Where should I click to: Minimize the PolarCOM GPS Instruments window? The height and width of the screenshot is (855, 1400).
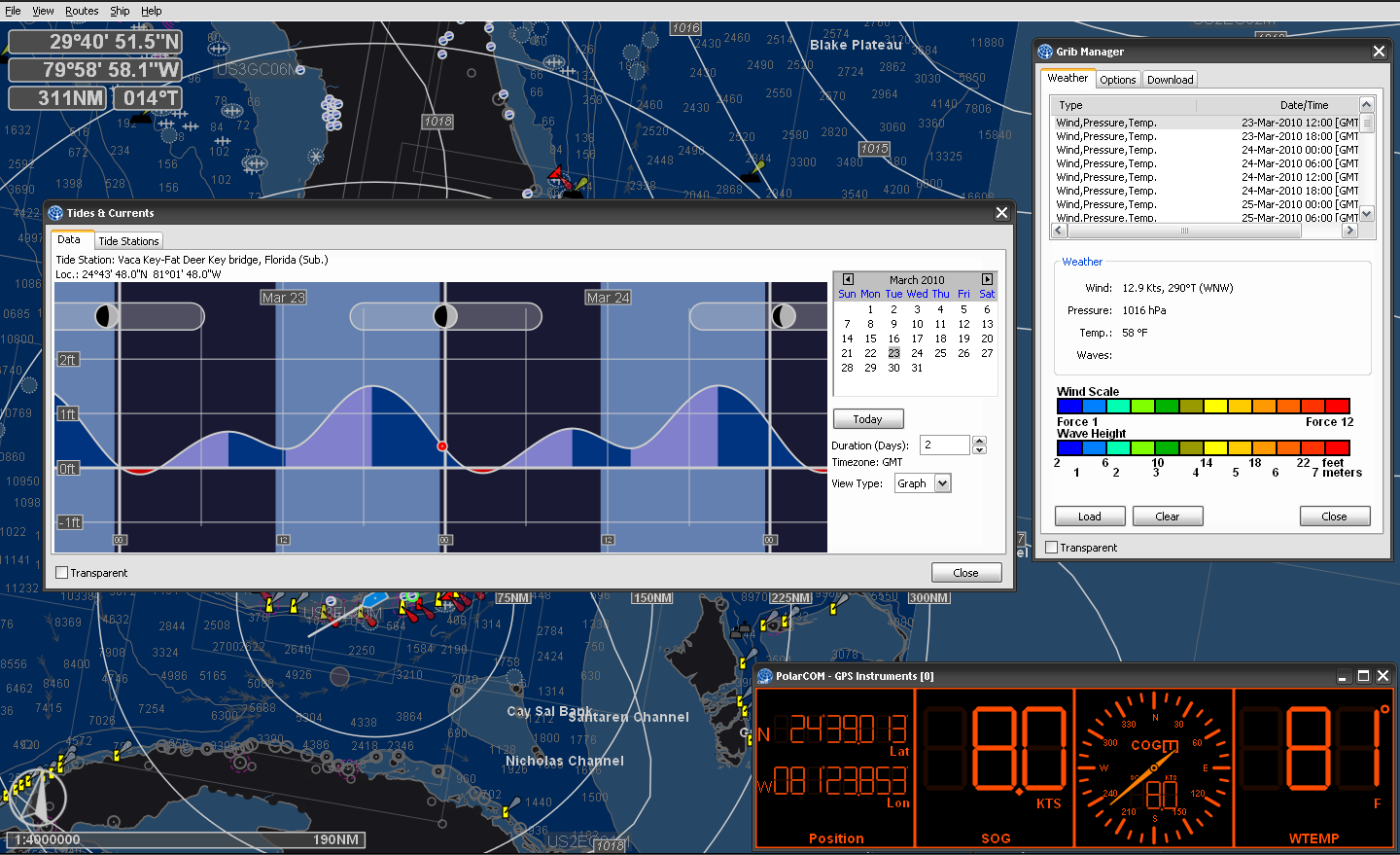[x=1343, y=676]
